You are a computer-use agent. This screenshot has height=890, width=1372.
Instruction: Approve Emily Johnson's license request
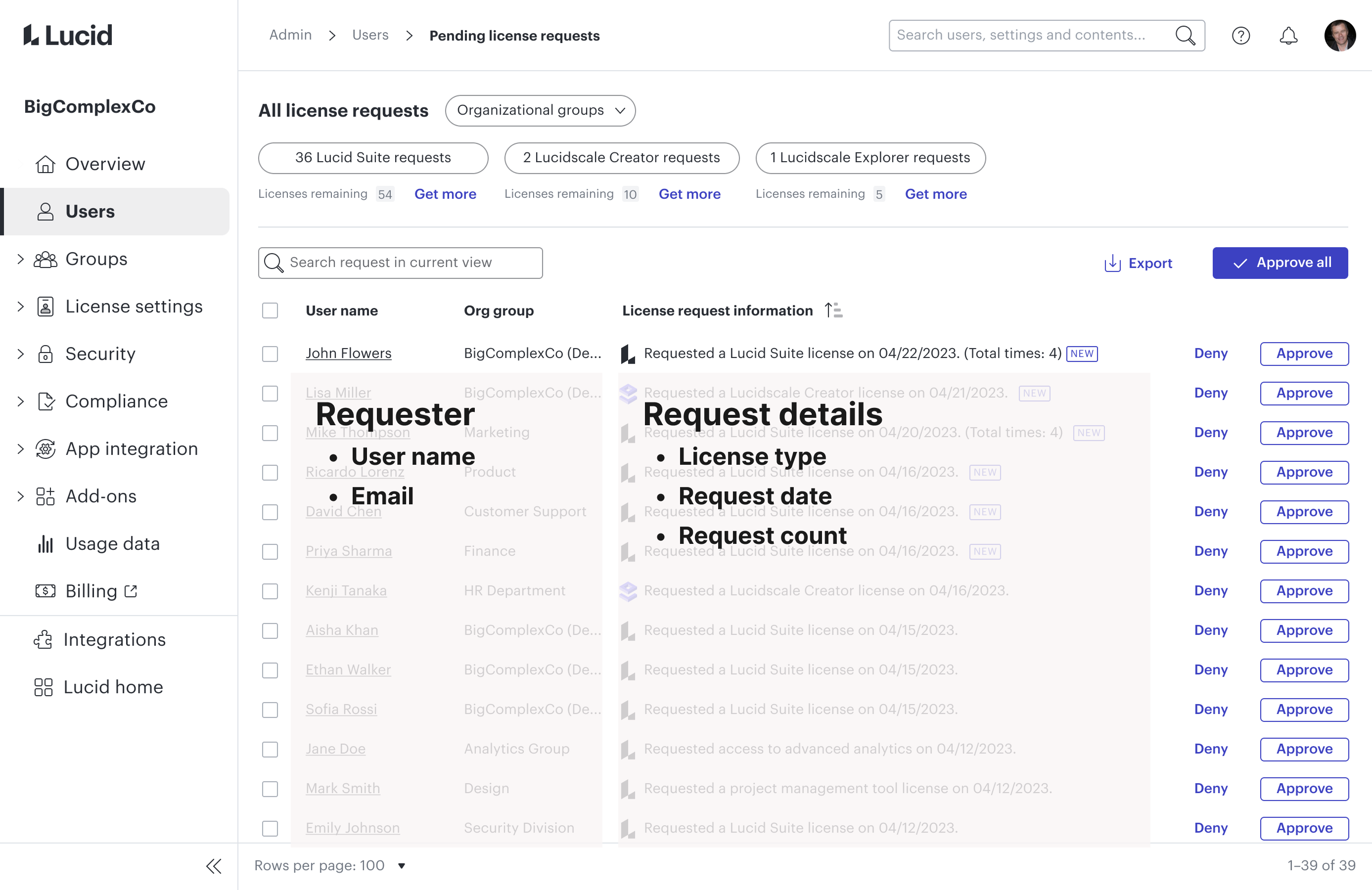point(1304,828)
